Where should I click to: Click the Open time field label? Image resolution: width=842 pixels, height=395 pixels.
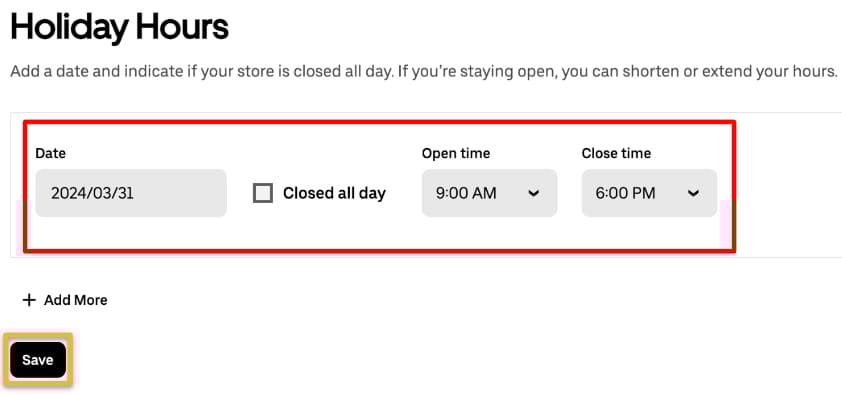pyautogui.click(x=456, y=153)
